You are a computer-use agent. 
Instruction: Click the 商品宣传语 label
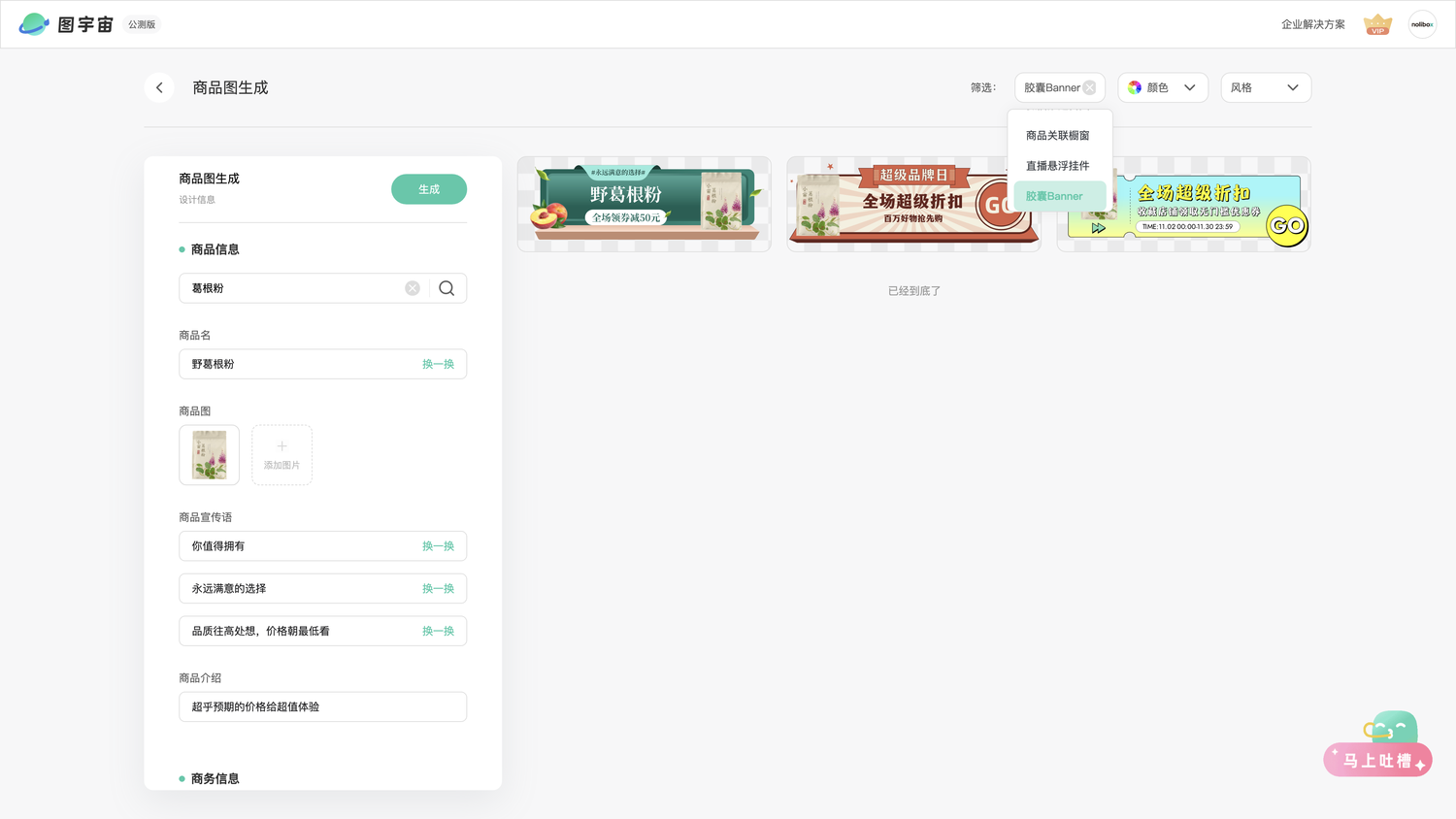[206, 517]
